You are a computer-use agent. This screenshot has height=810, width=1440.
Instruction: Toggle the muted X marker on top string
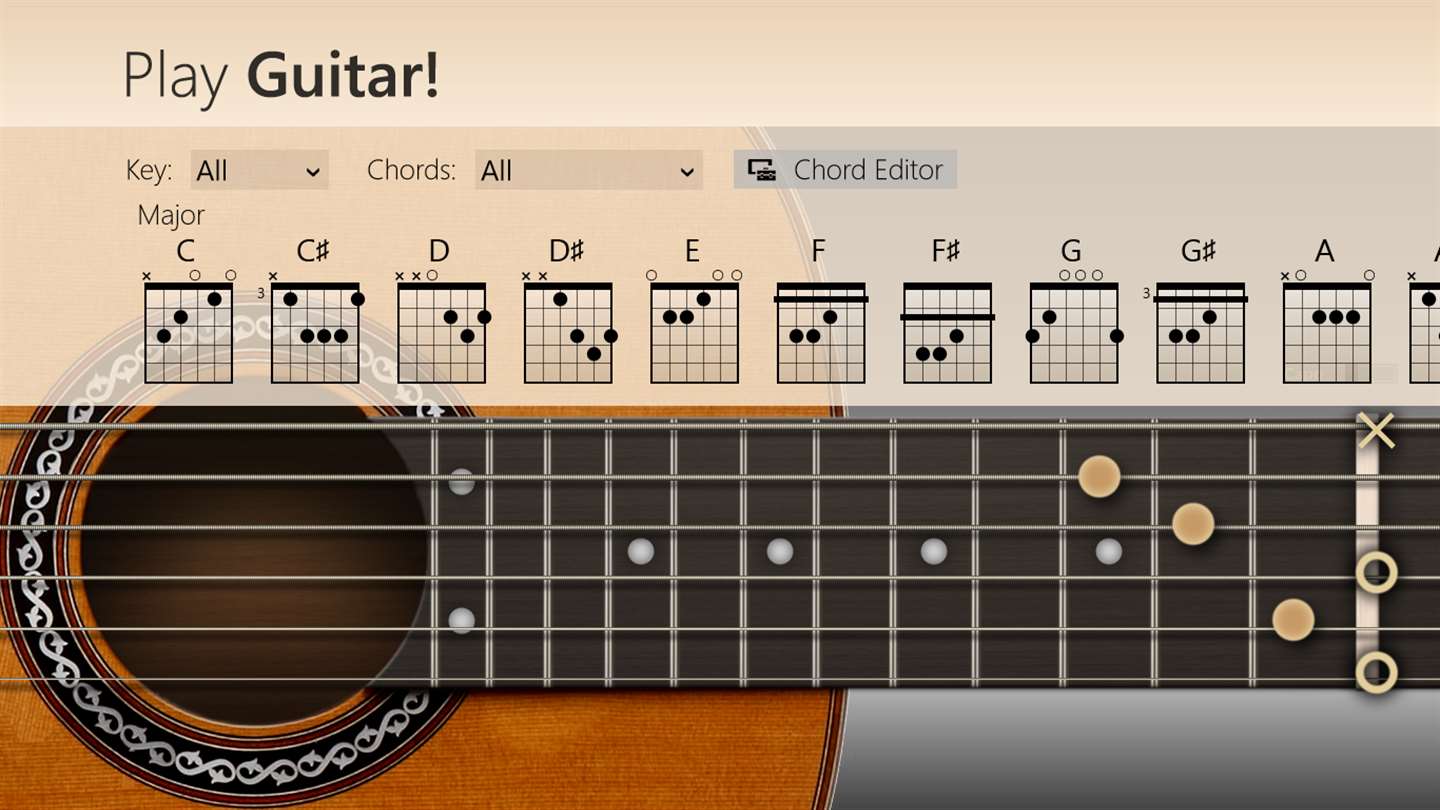(x=1377, y=431)
